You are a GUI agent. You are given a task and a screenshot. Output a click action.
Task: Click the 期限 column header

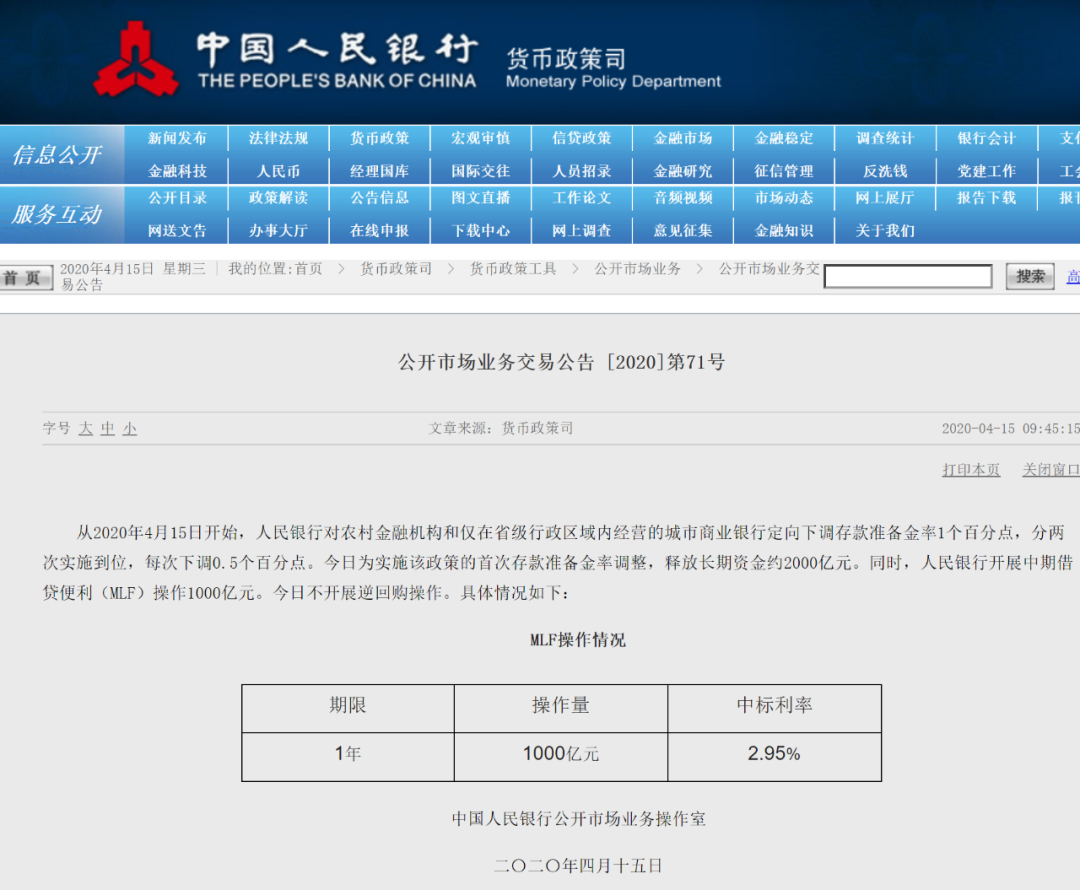tap(348, 708)
